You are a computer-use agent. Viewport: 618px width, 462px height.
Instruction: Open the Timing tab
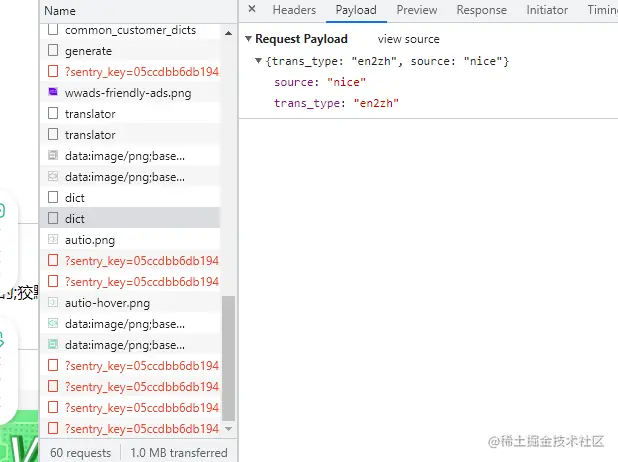(603, 10)
